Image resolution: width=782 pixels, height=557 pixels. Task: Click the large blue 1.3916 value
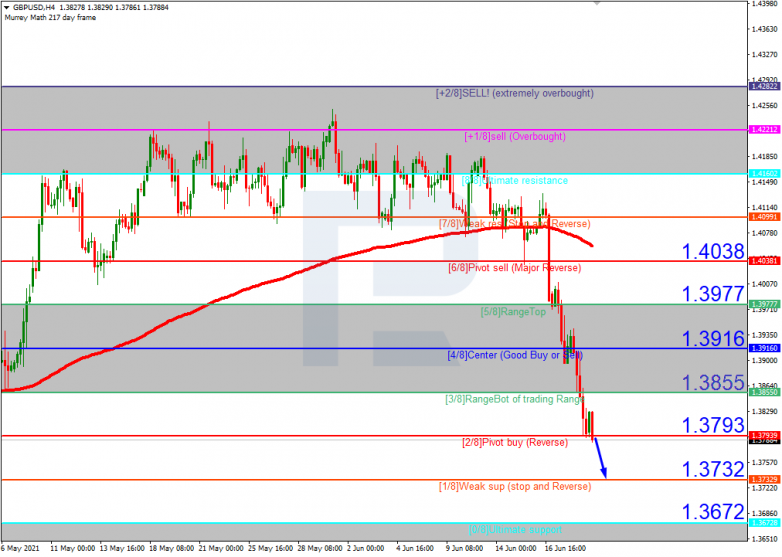(x=713, y=339)
